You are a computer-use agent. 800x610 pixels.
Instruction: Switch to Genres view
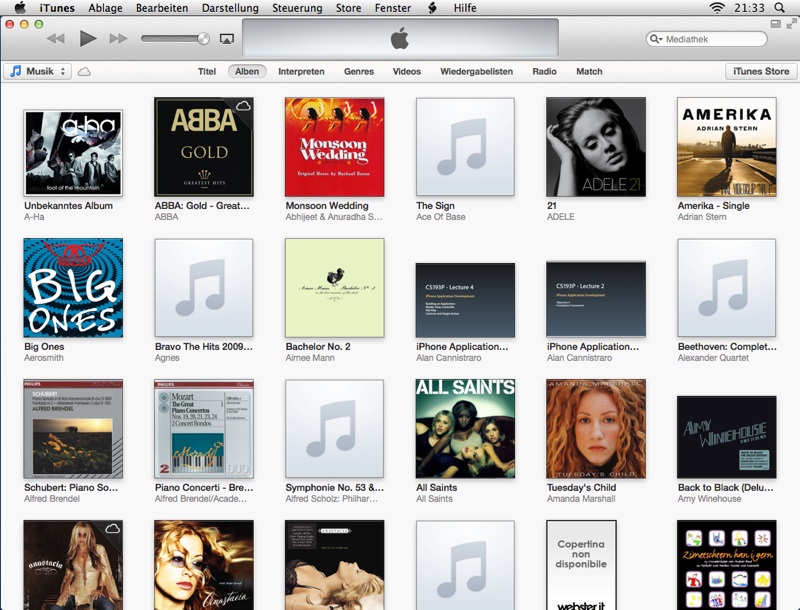pos(359,71)
